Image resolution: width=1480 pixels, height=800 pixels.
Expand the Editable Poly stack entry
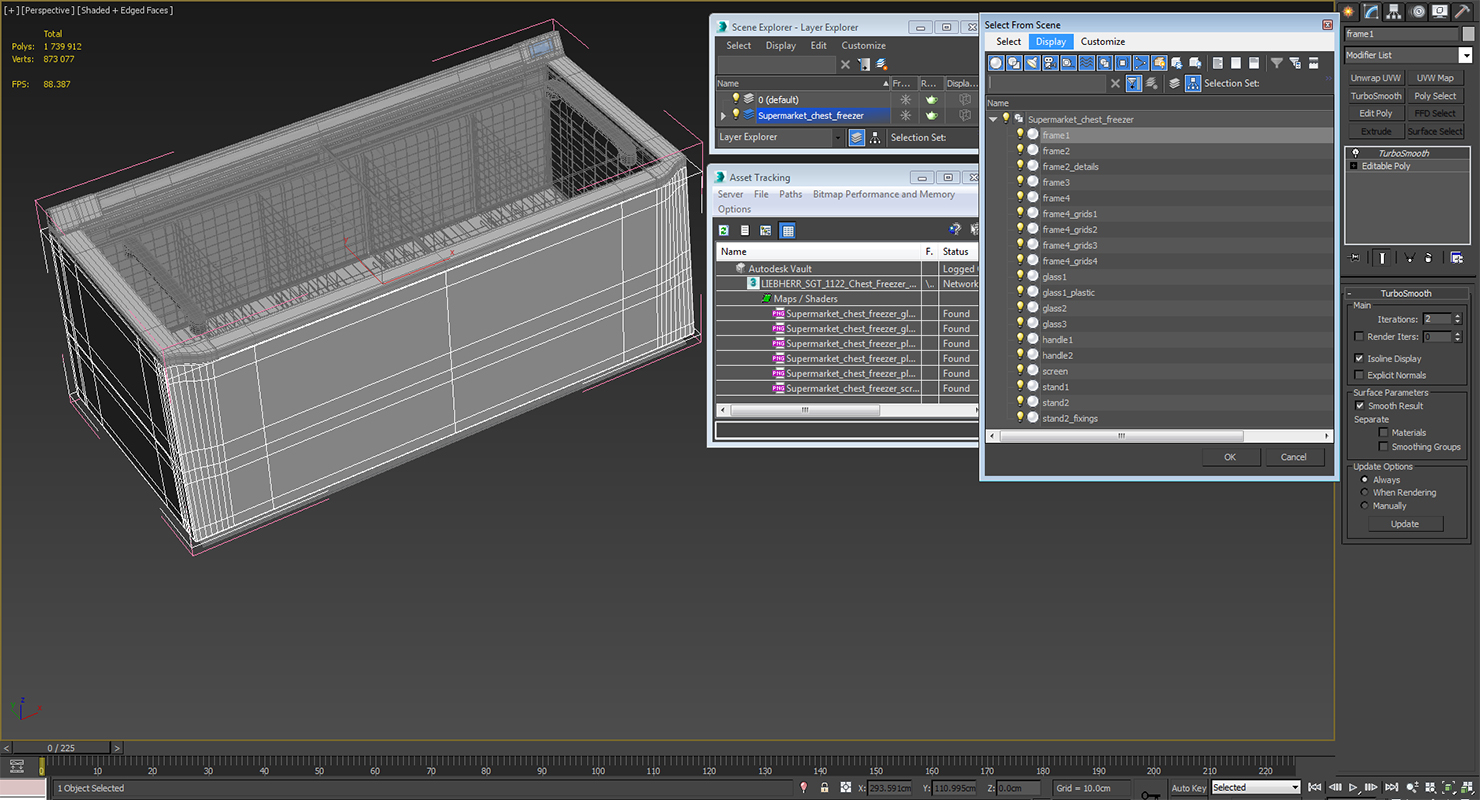tap(1354, 166)
